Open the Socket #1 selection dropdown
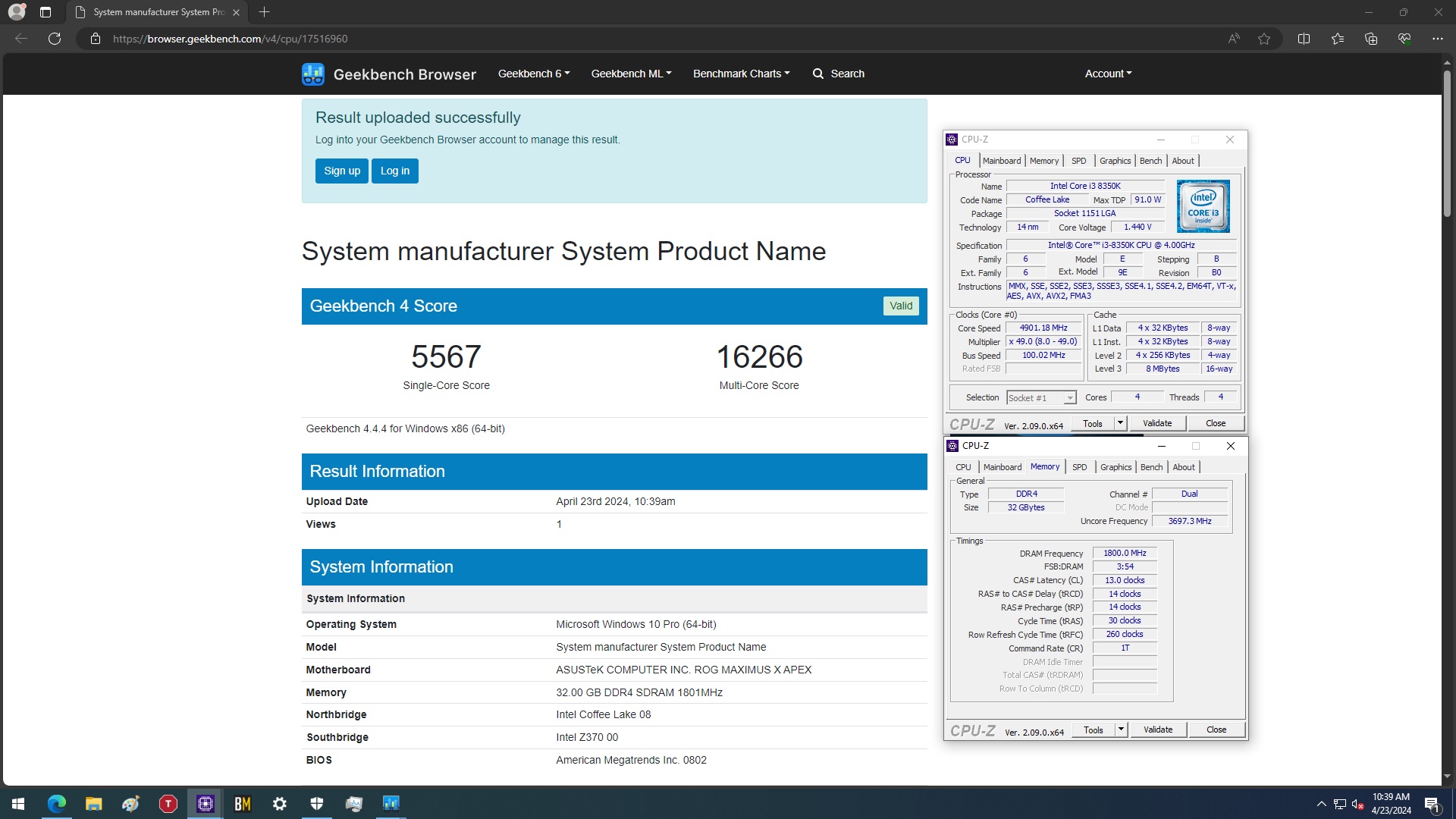The width and height of the screenshot is (1456, 819). pos(1041,398)
